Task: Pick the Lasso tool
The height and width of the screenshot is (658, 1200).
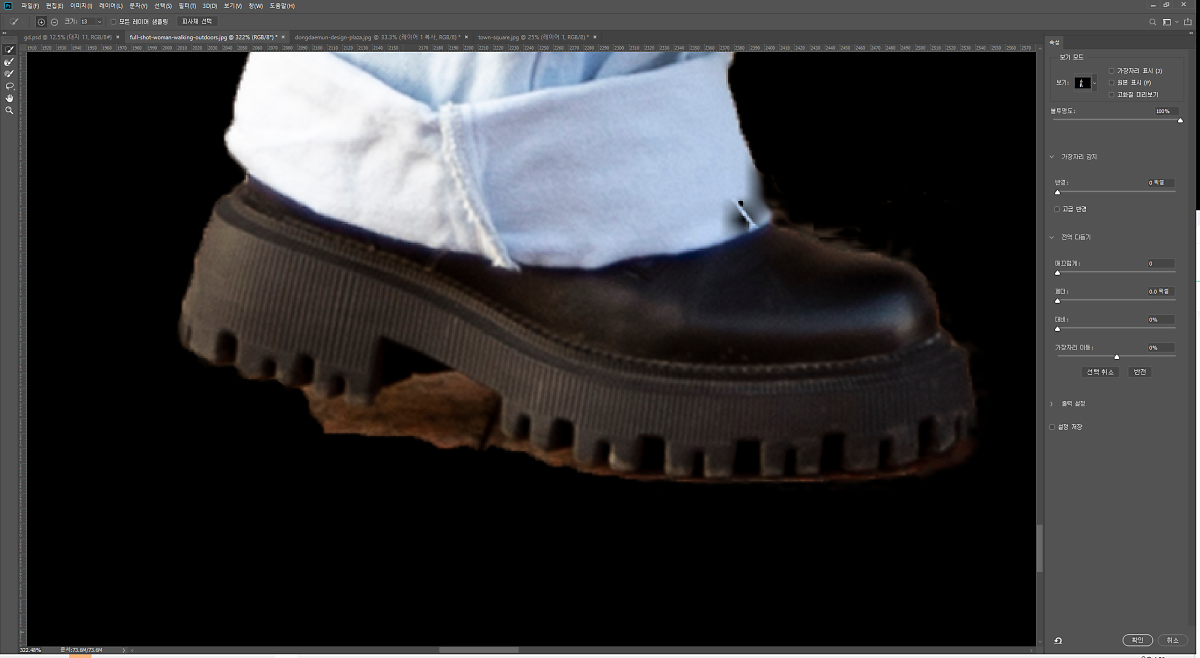Action: pos(10,86)
